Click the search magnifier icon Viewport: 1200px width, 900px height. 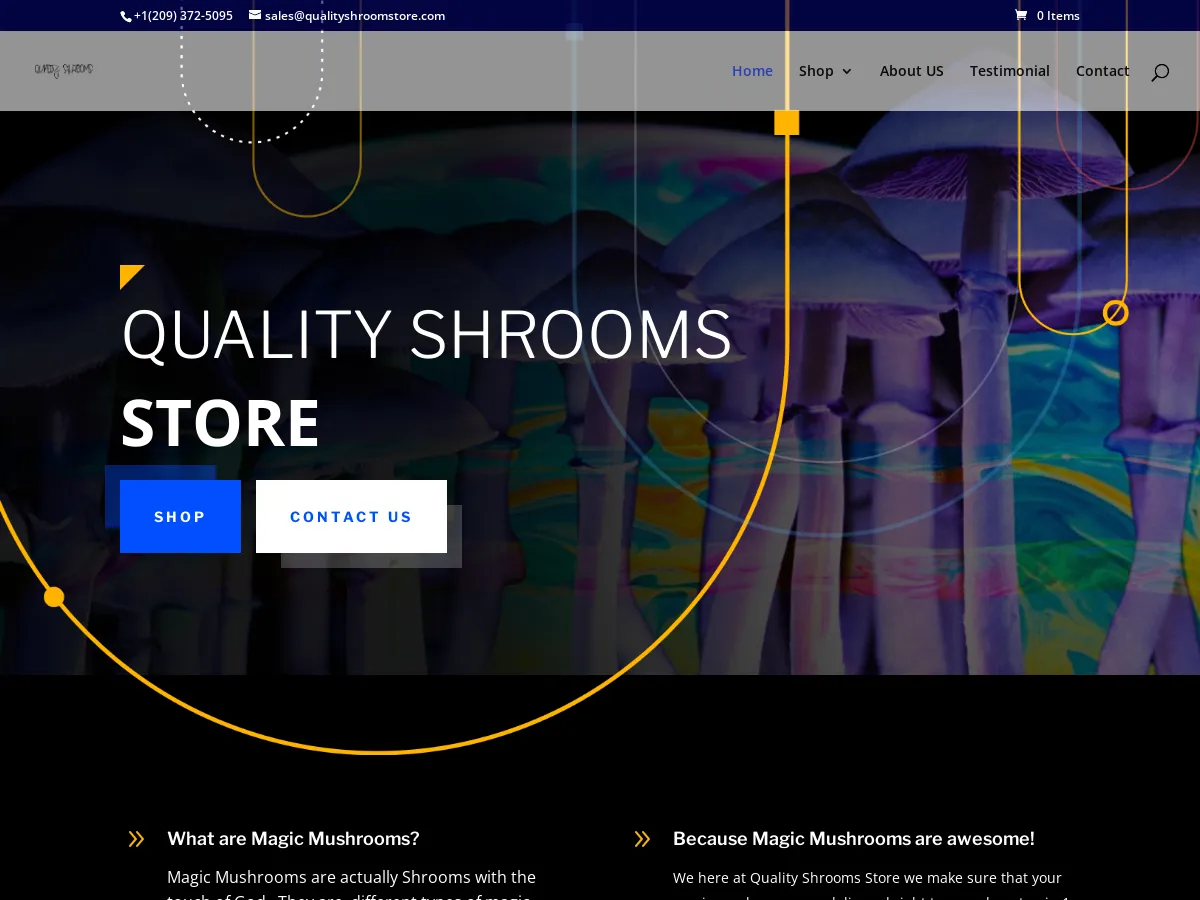[x=1159, y=71]
